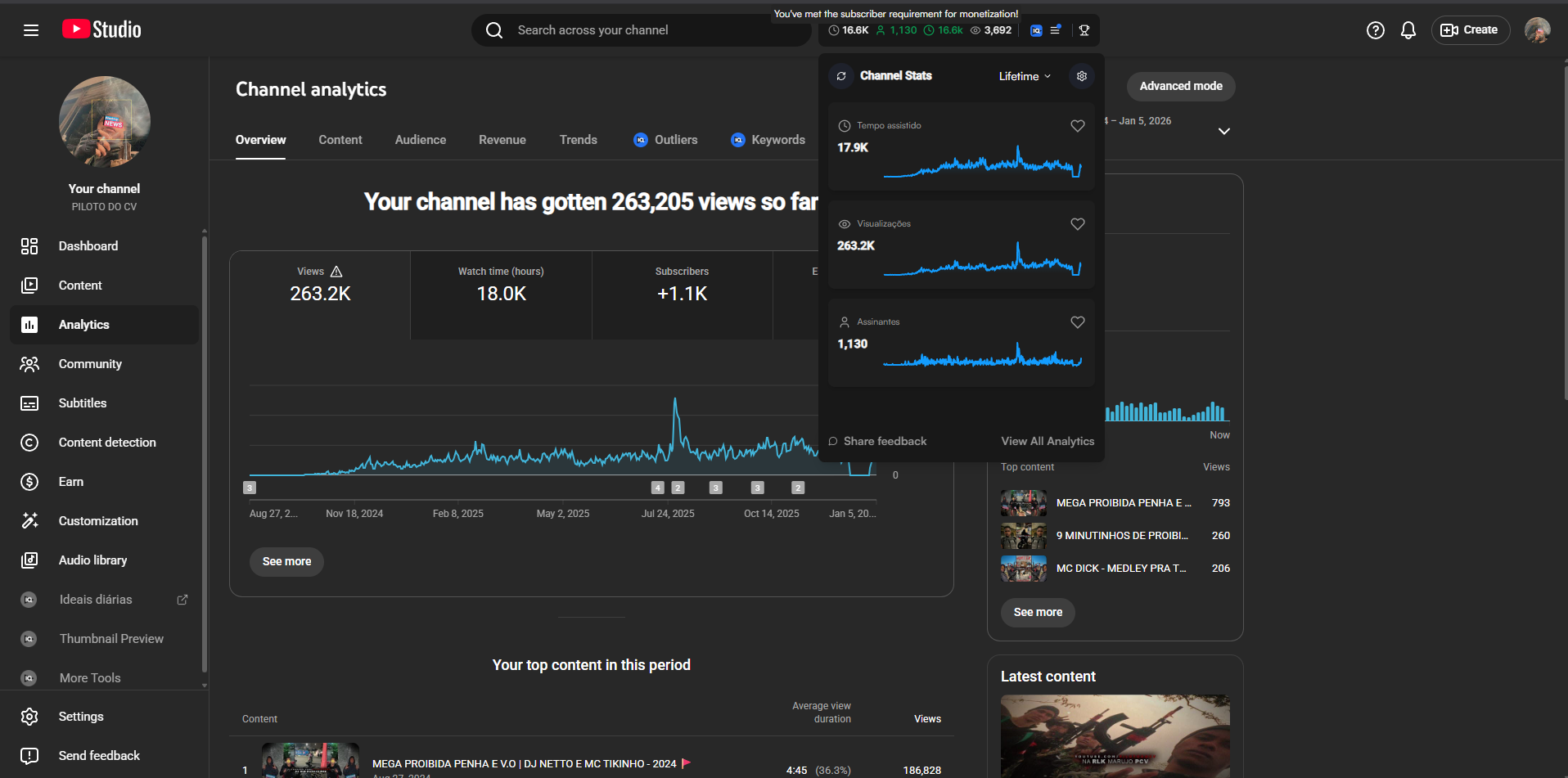Viewport: 1568px width, 778px height.
Task: Click the blue vidIQ logo in the top bar
Action: click(x=1036, y=30)
